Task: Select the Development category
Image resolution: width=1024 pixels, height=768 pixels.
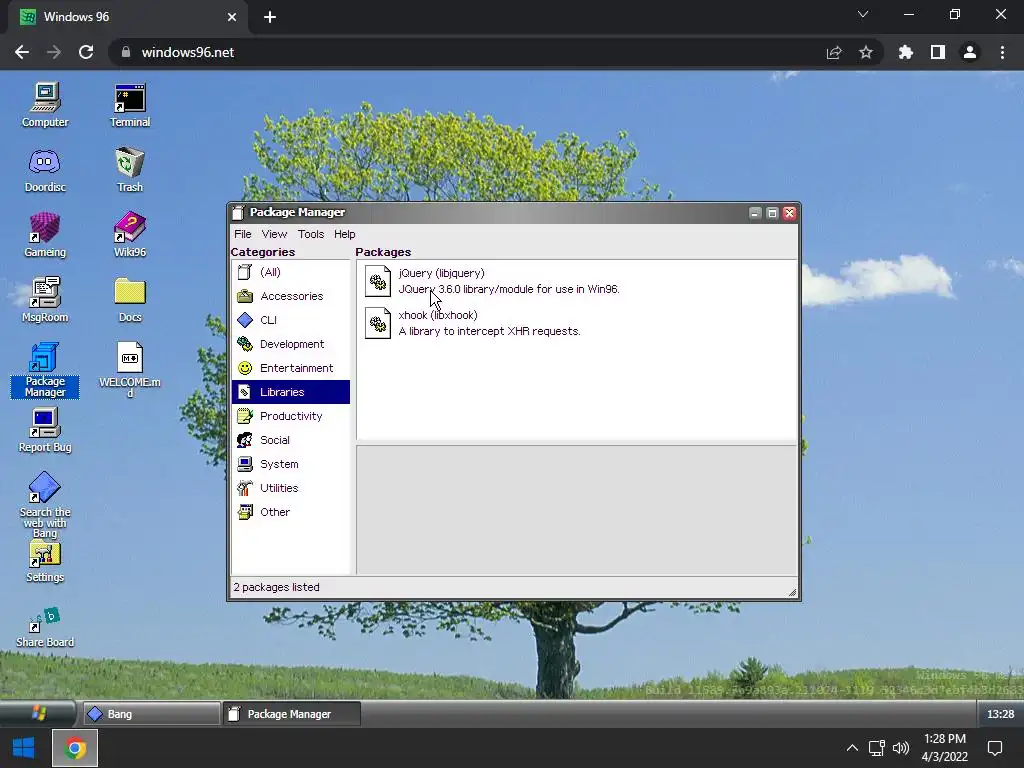Action: coord(291,344)
